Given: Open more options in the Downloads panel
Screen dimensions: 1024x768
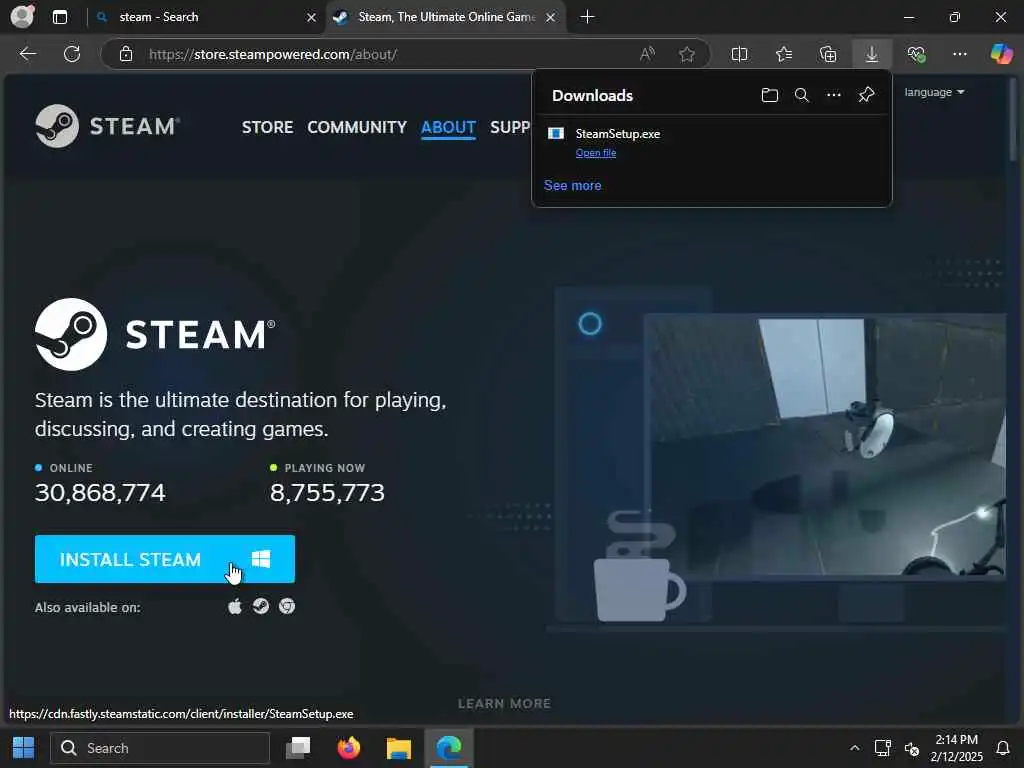Looking at the screenshot, I should 834,95.
